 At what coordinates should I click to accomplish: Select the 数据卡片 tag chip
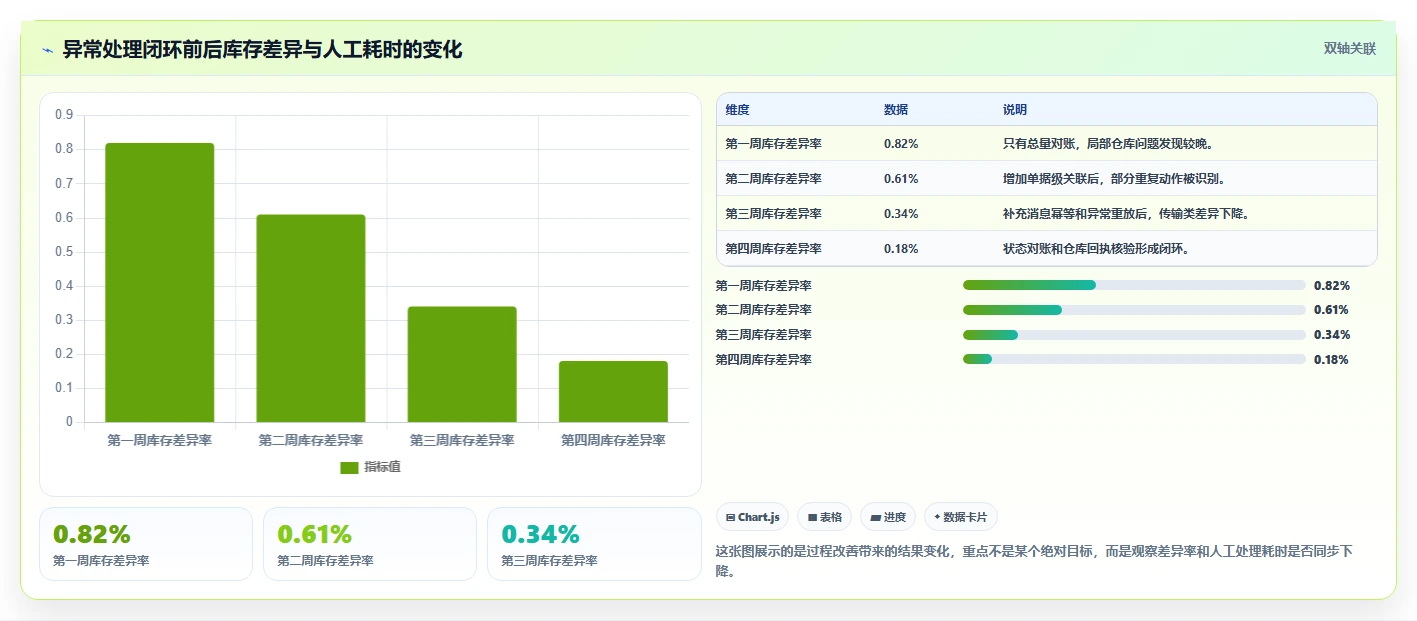[960, 517]
